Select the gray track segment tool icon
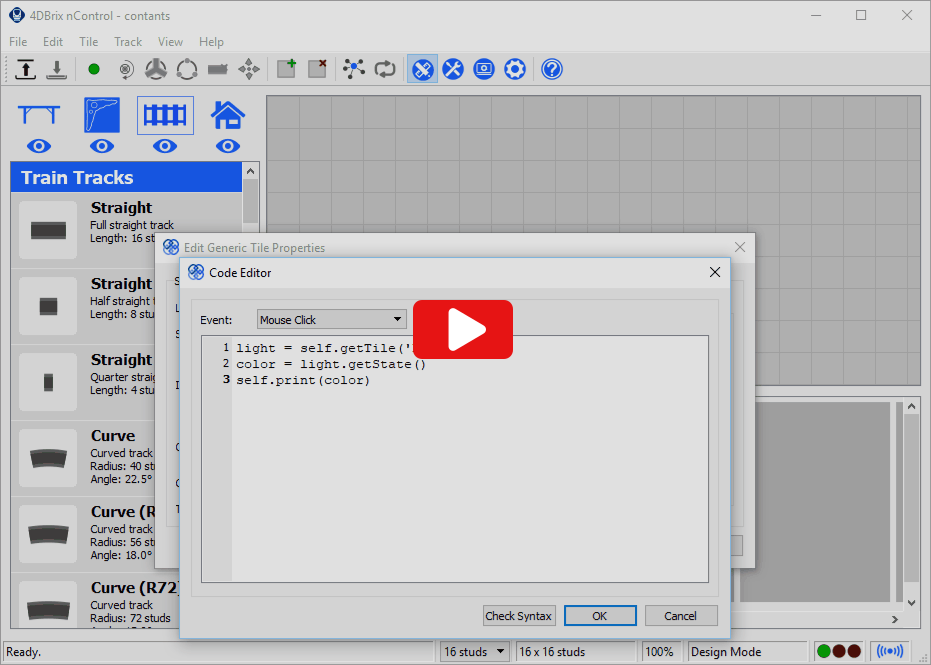 point(218,69)
